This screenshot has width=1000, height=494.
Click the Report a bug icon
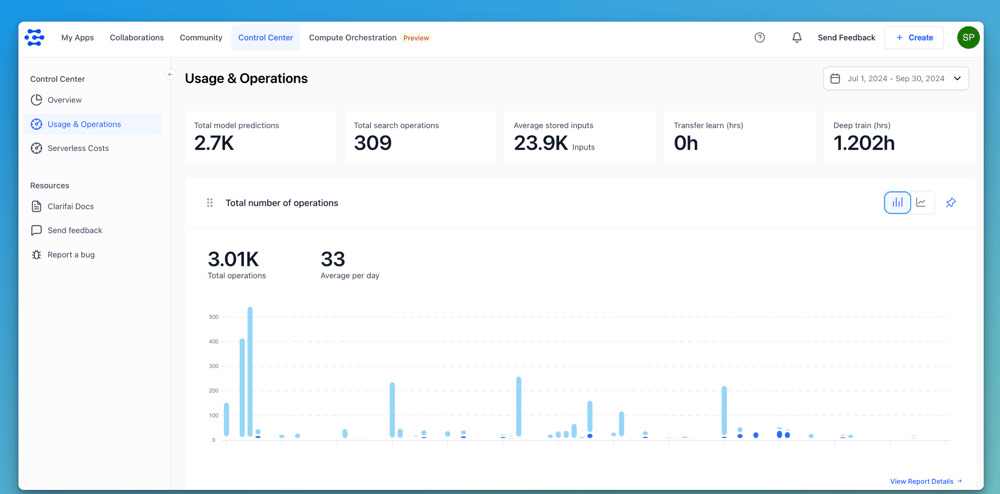[37, 255]
